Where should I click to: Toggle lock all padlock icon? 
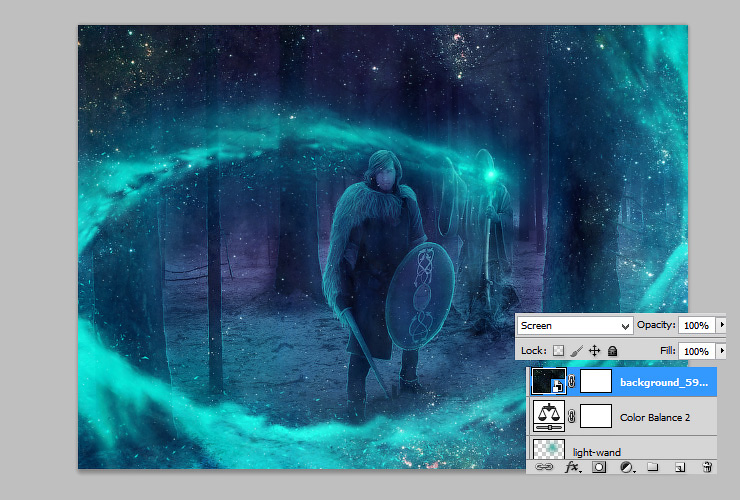[612, 351]
